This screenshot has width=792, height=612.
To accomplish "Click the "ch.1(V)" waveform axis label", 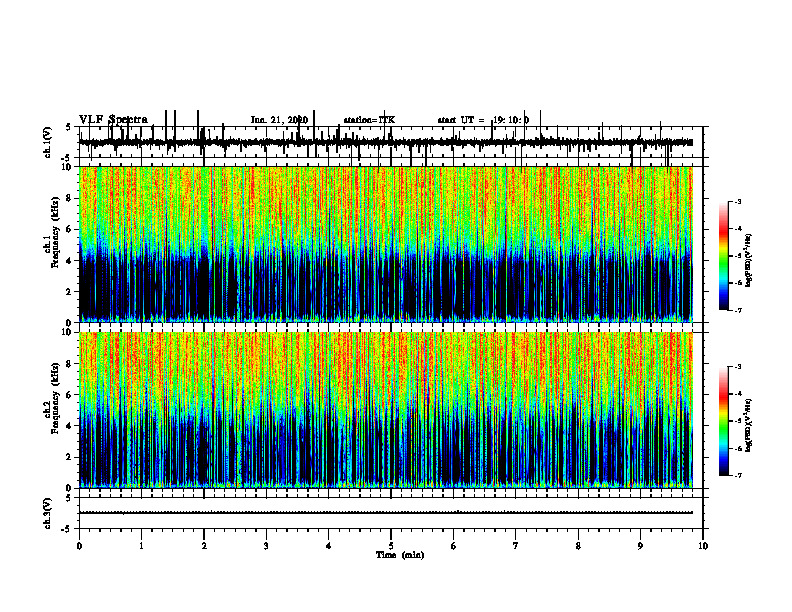I will point(47,142).
